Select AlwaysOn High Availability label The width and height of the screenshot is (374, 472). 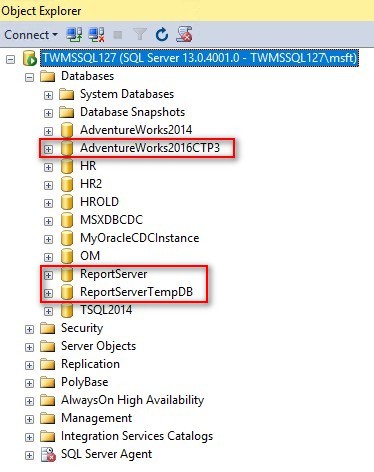coord(133,400)
